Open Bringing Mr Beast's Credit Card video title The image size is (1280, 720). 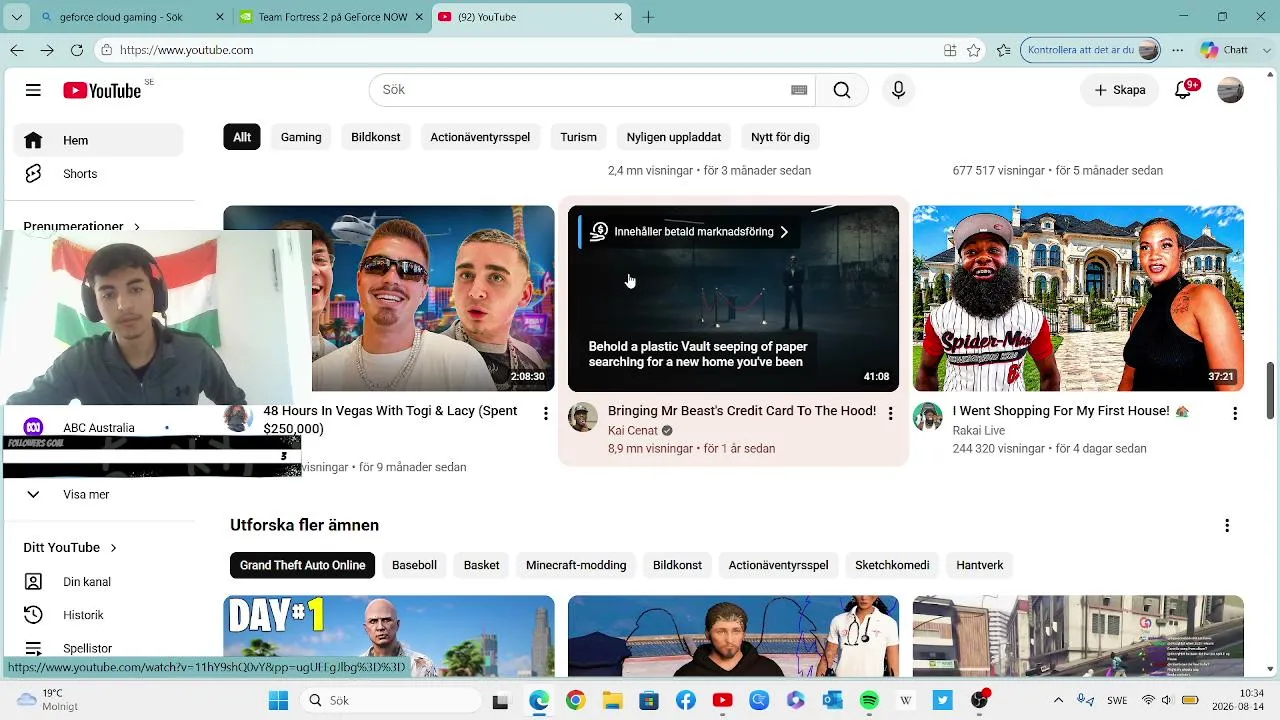click(742, 411)
